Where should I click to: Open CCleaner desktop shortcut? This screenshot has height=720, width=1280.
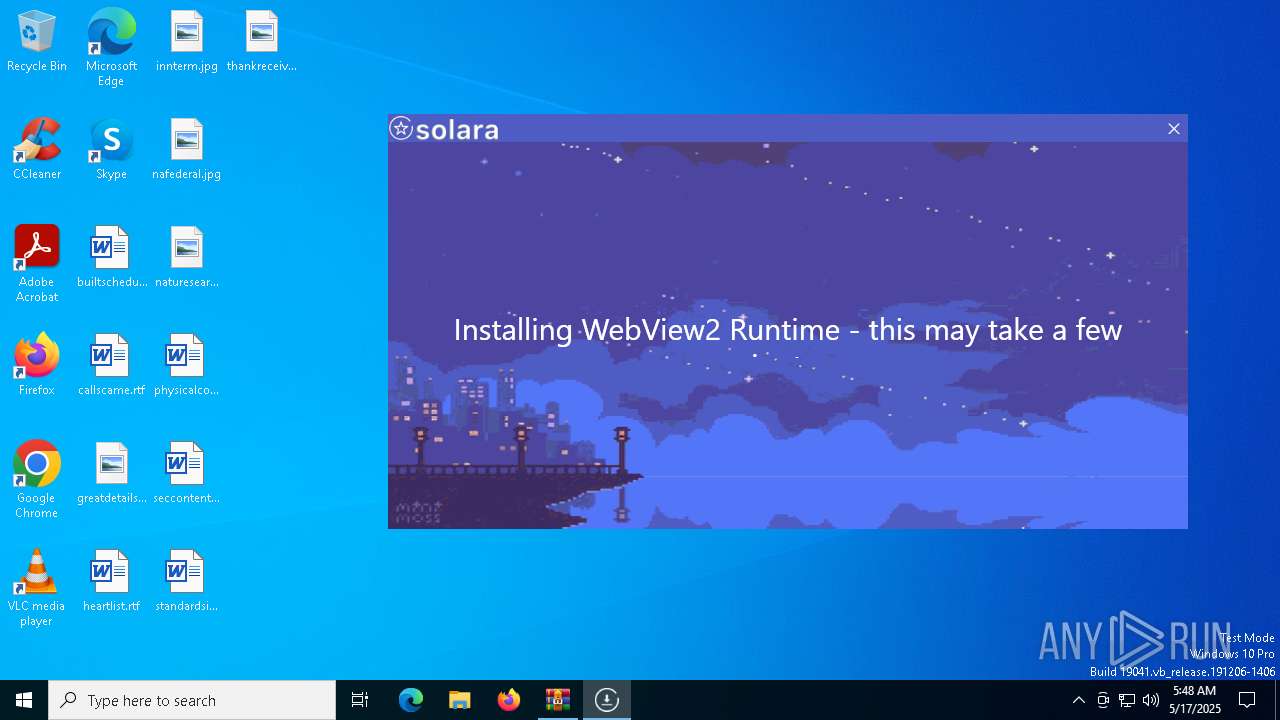(x=37, y=149)
